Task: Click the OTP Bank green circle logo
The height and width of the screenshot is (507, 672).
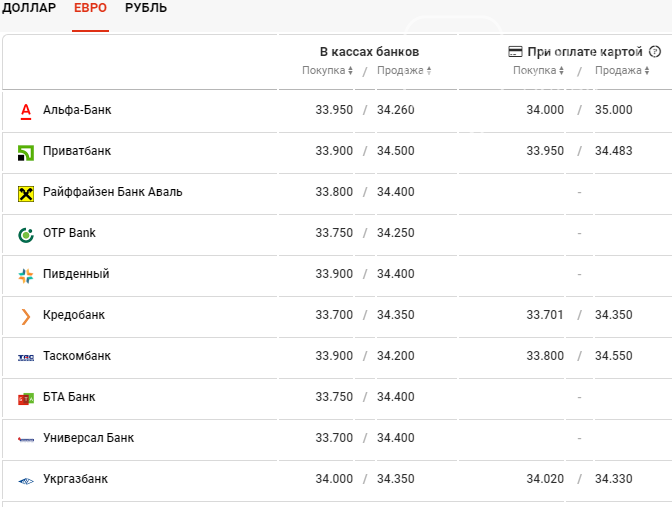Action: point(26,235)
